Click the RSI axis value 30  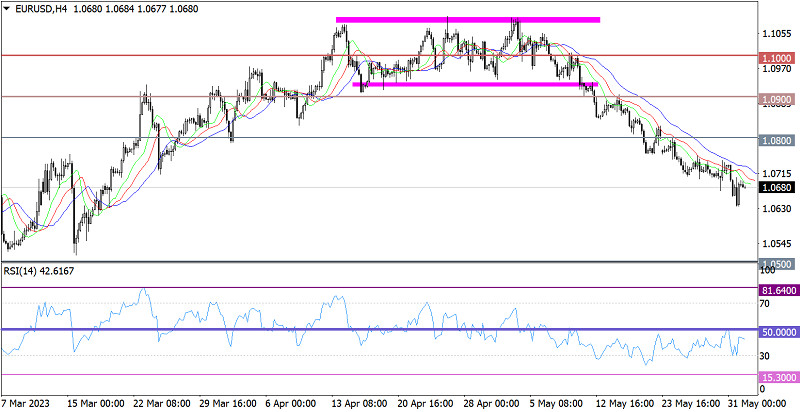tap(766, 356)
